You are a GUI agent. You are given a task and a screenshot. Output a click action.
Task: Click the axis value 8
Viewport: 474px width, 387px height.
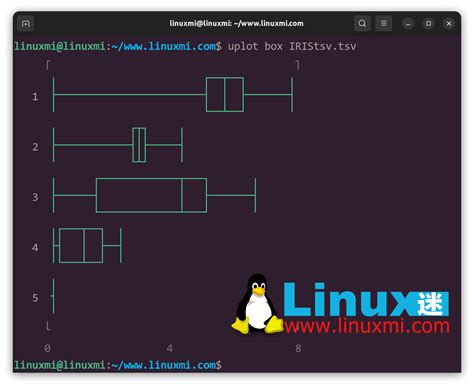coord(298,348)
